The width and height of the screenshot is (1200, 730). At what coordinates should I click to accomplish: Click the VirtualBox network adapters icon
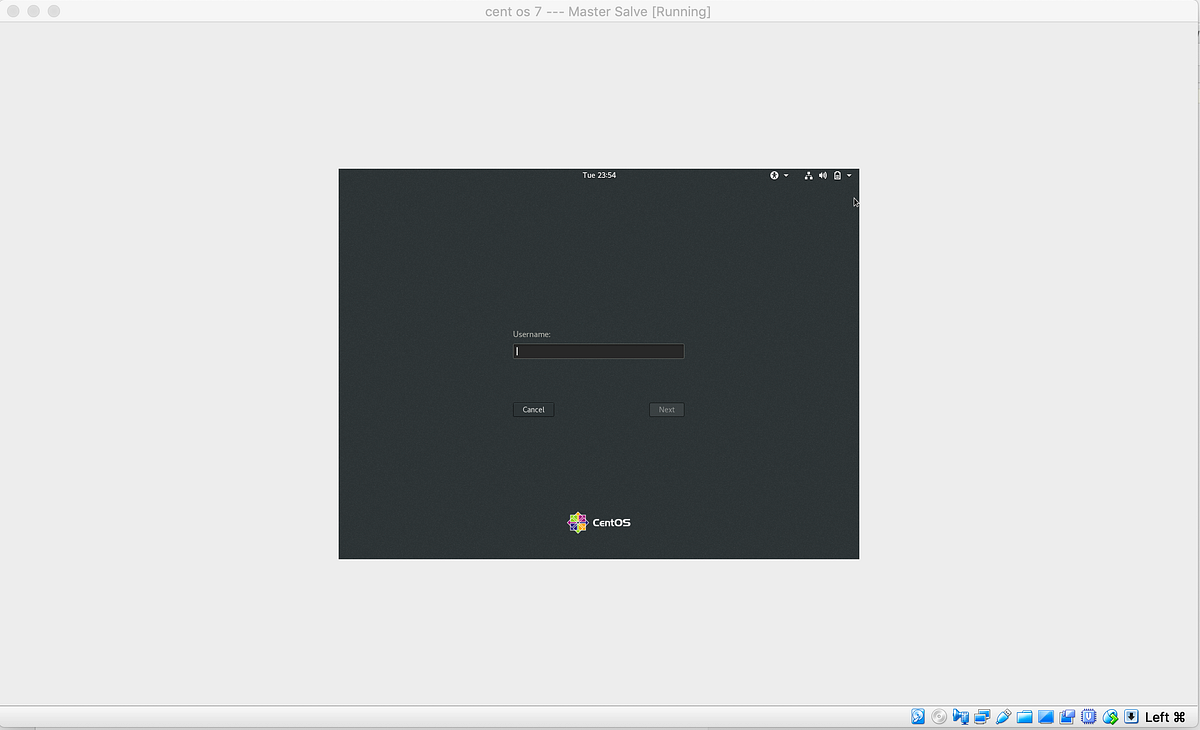(x=982, y=716)
